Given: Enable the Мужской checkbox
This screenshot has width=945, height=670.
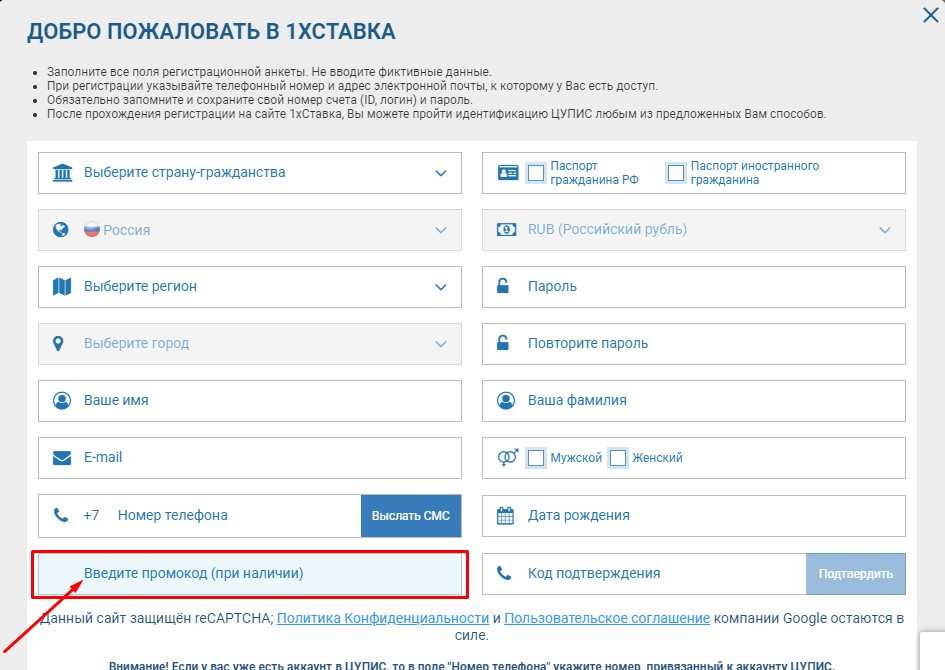Looking at the screenshot, I should click(x=536, y=458).
